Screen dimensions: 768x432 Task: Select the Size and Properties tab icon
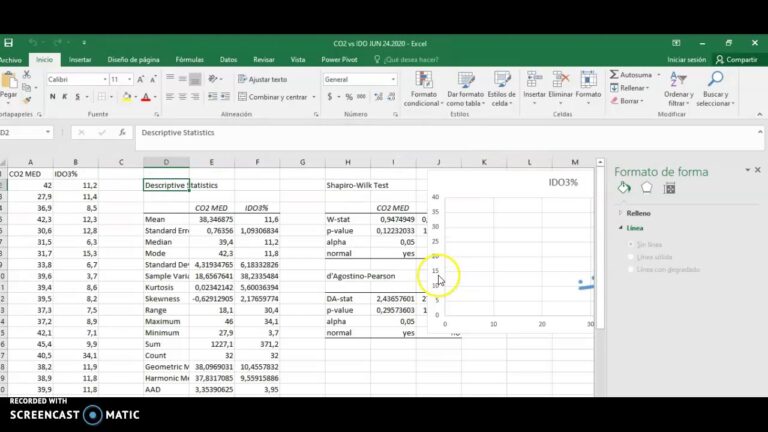[670, 188]
